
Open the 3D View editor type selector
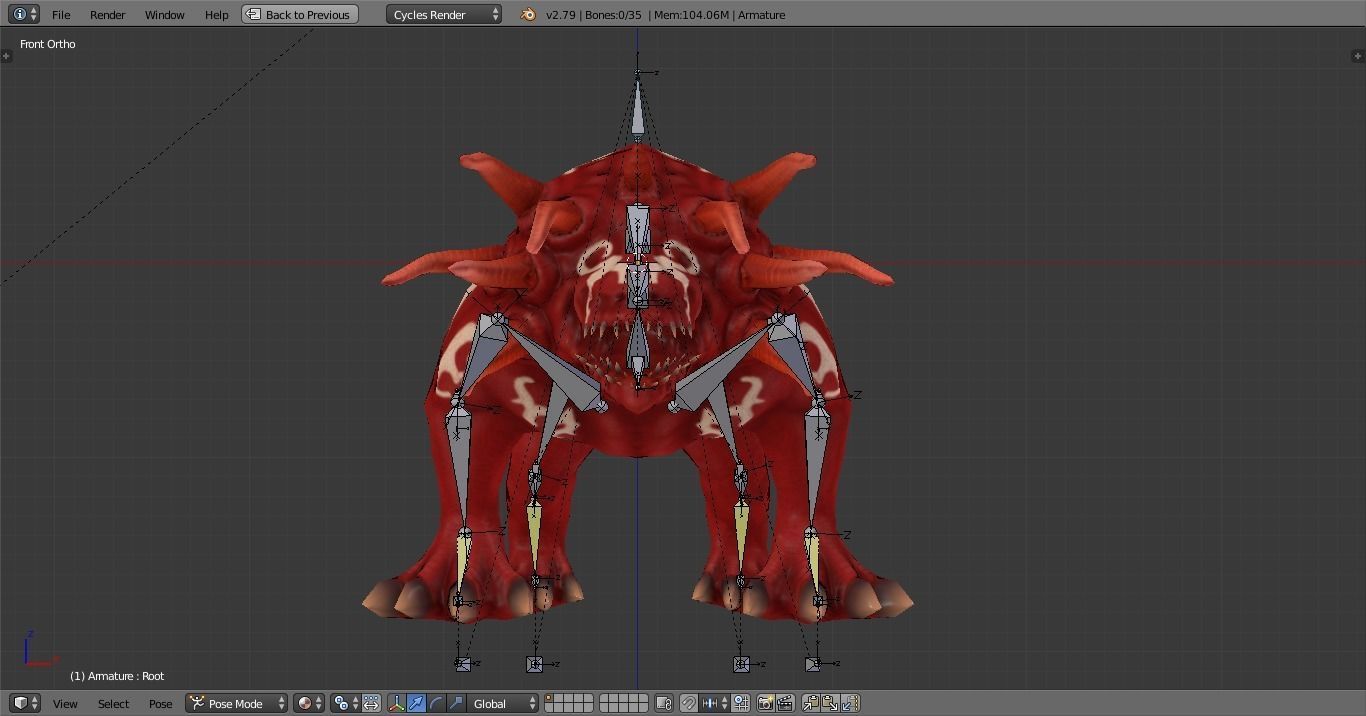24,703
